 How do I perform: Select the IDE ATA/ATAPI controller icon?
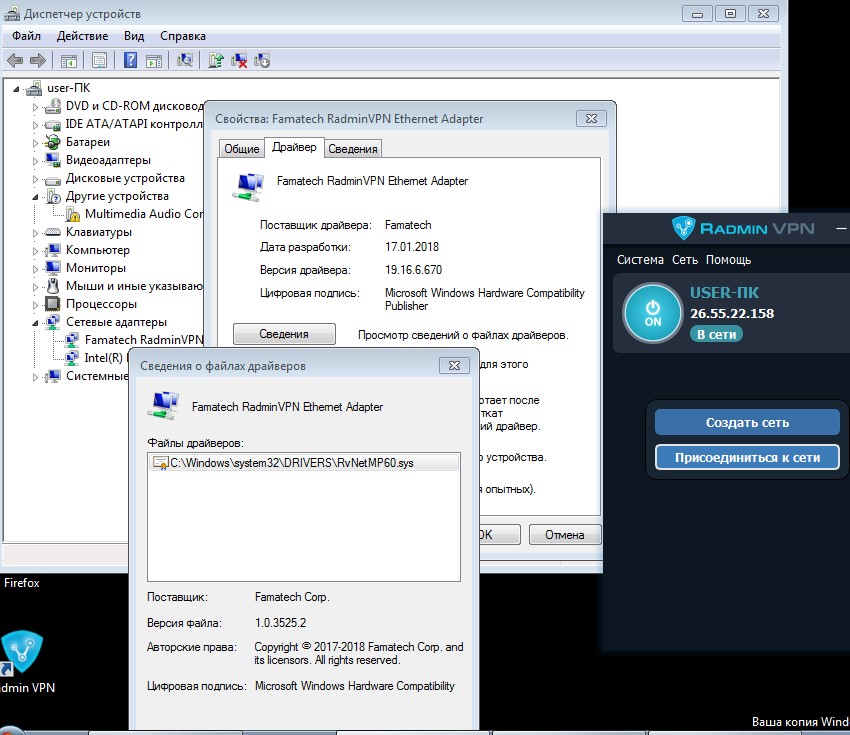point(53,124)
